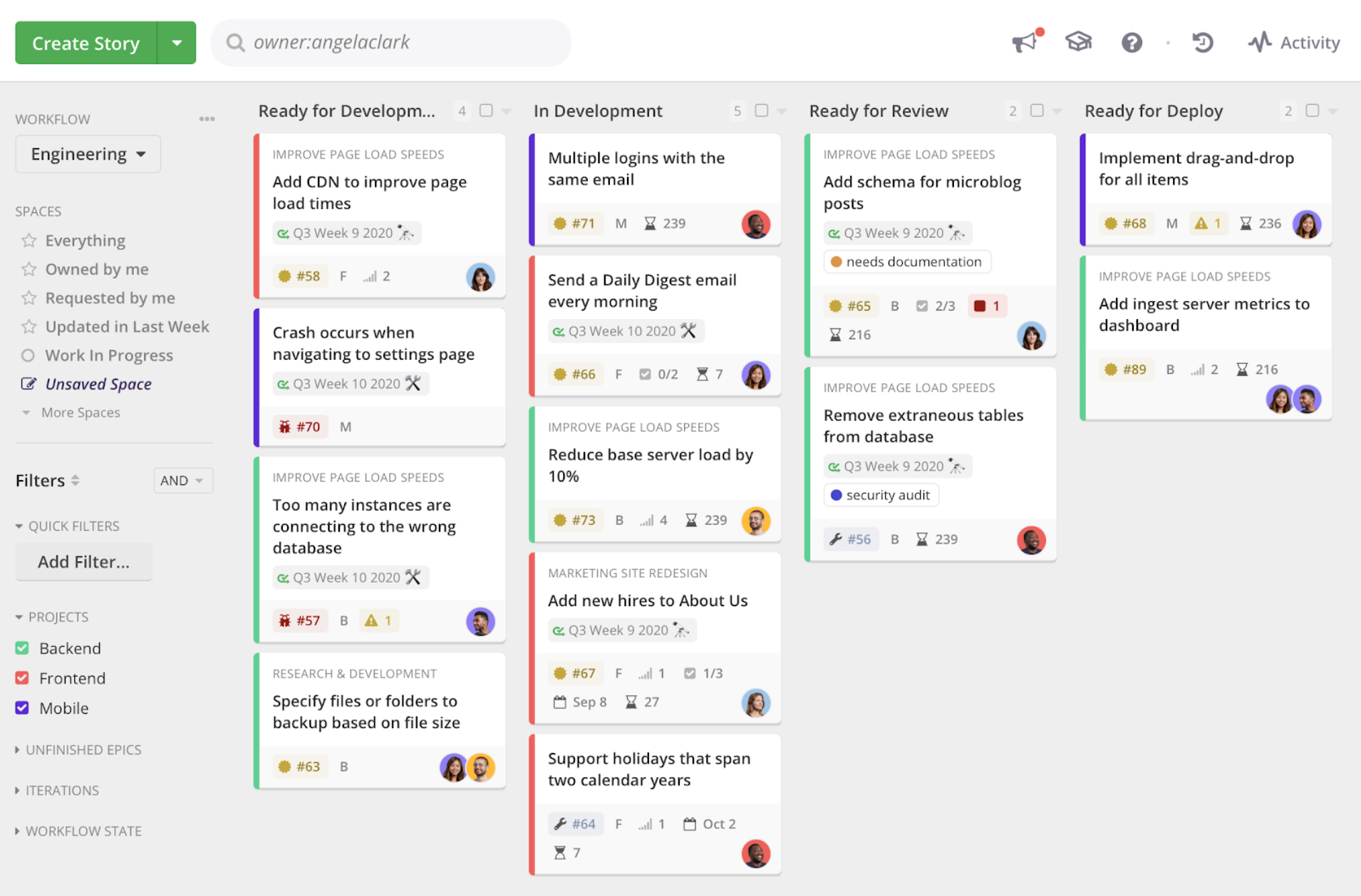
Task: Click the circle icon beside Work In Progress
Action: coord(28,355)
